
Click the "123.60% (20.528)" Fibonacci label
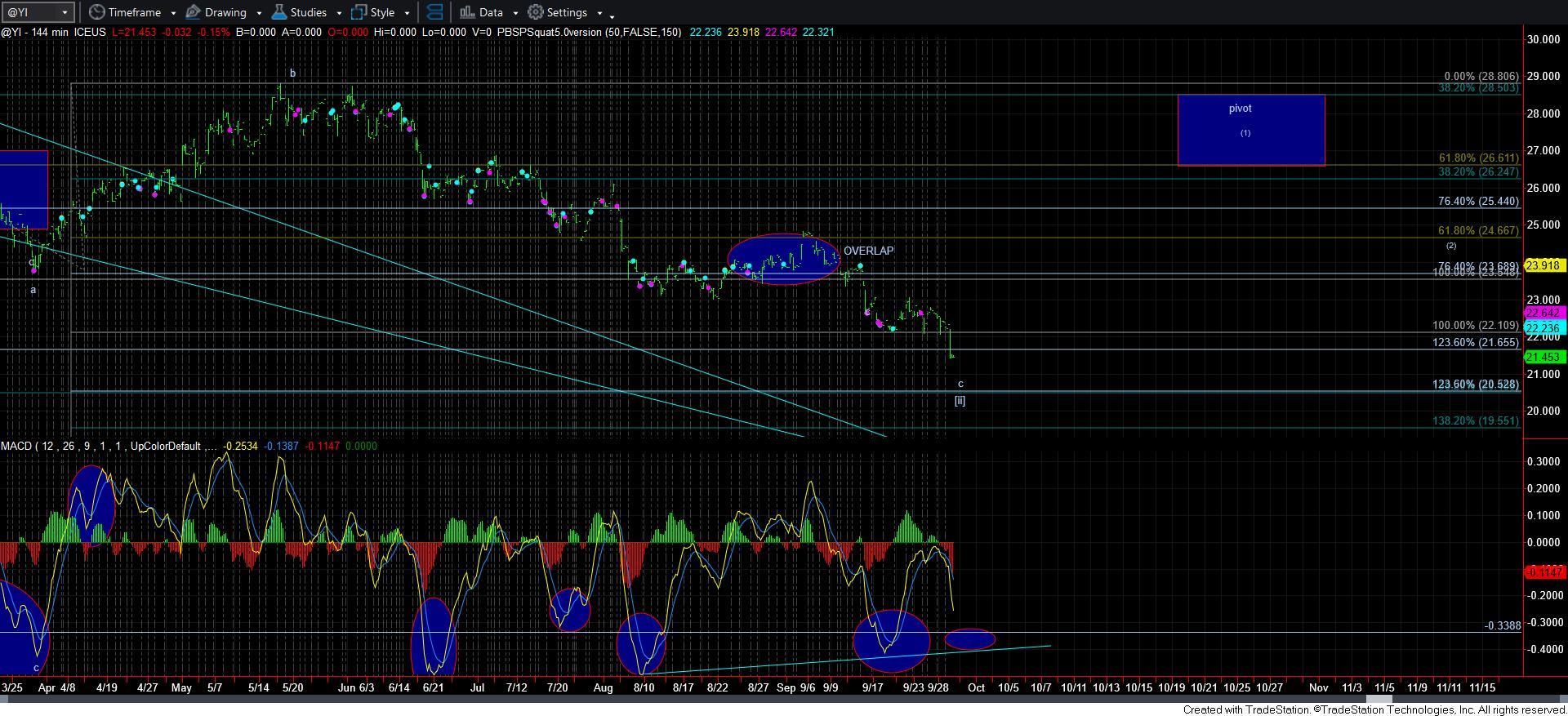[x=1476, y=384]
